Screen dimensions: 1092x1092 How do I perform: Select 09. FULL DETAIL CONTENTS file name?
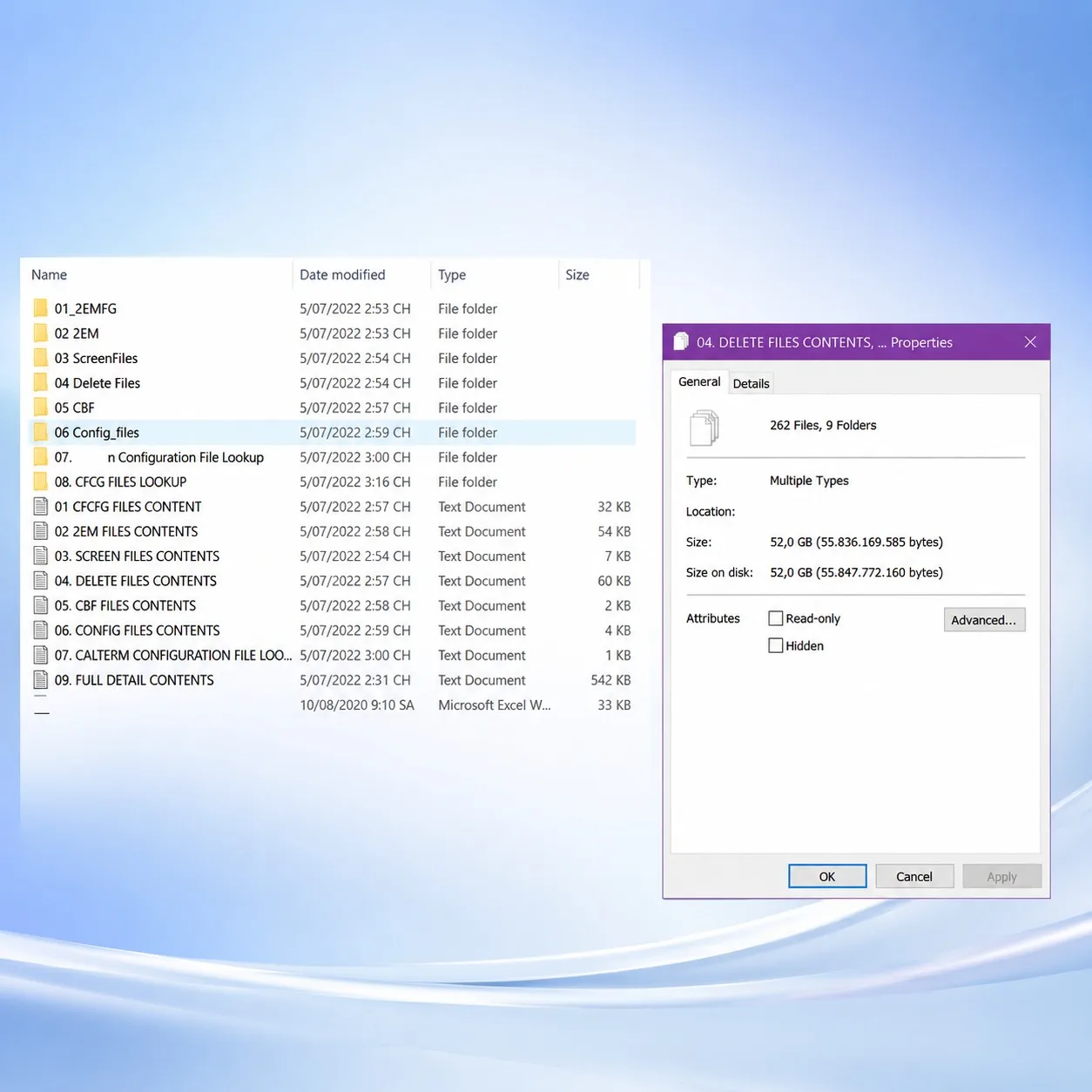[134, 680]
